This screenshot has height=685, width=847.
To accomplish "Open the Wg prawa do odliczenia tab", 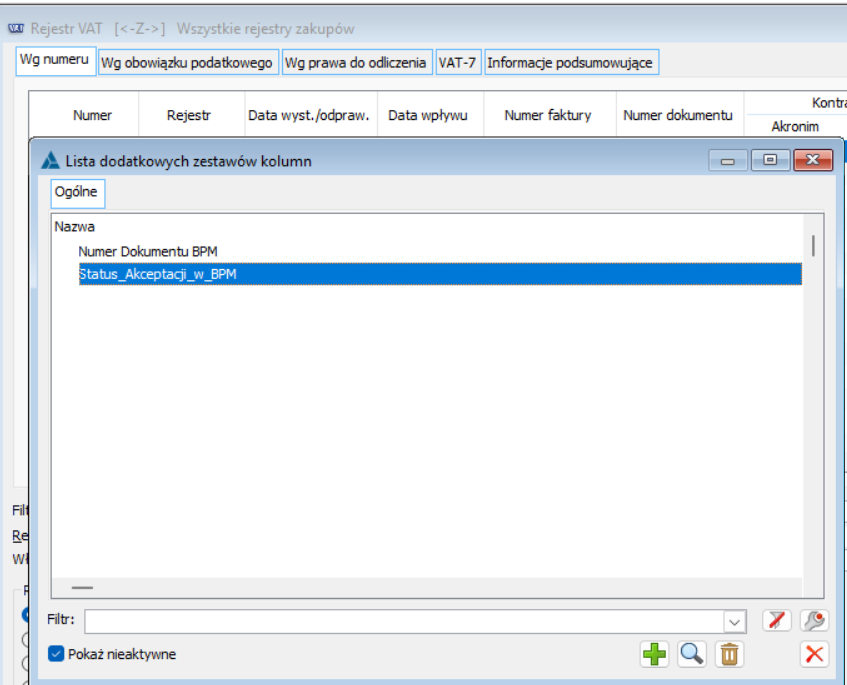I will (355, 63).
